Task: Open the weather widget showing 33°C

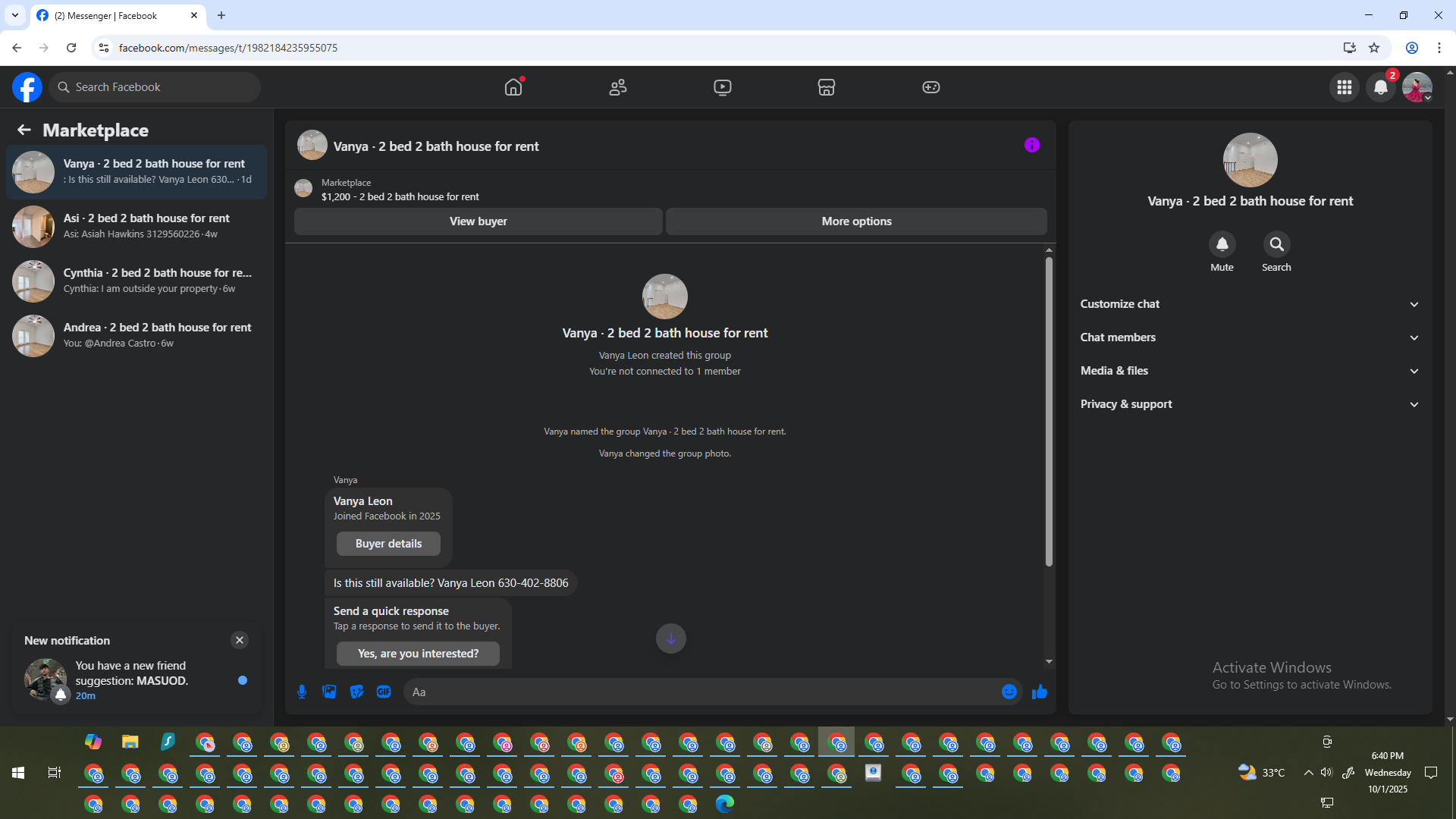Action: [x=1261, y=773]
